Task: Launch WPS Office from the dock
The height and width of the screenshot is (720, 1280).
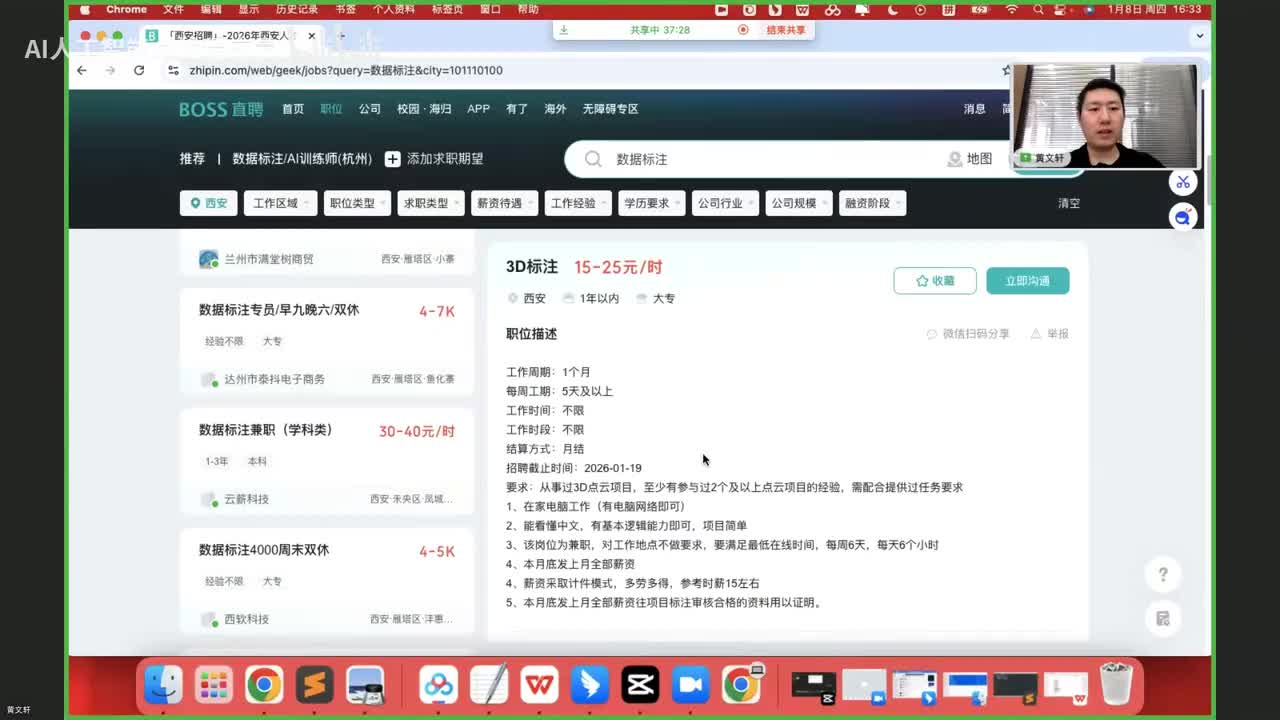Action: click(539, 685)
